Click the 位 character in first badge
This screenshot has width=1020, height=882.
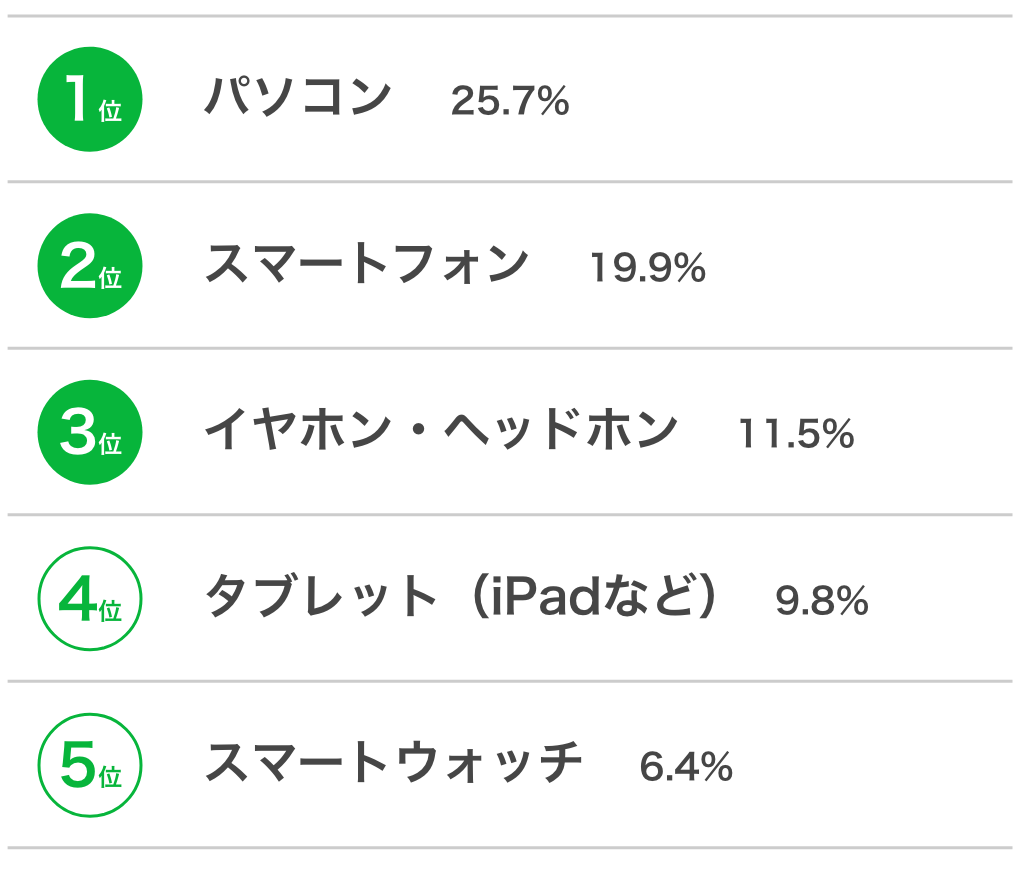coord(110,111)
